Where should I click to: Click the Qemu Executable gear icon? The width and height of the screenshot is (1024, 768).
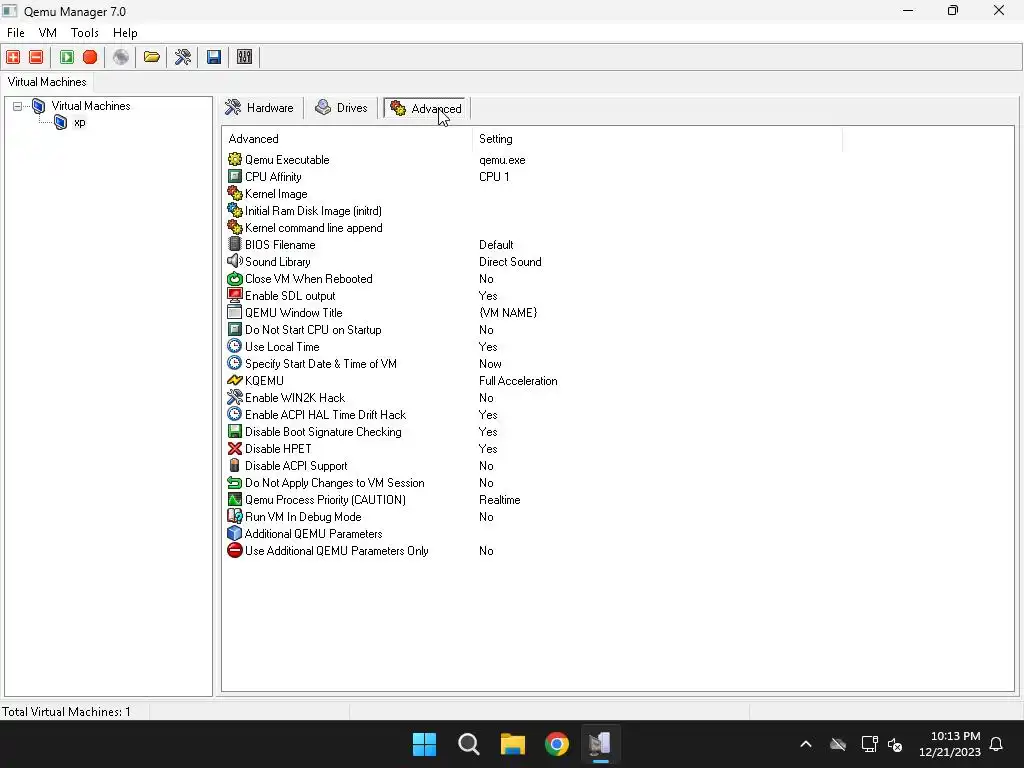[234, 159]
